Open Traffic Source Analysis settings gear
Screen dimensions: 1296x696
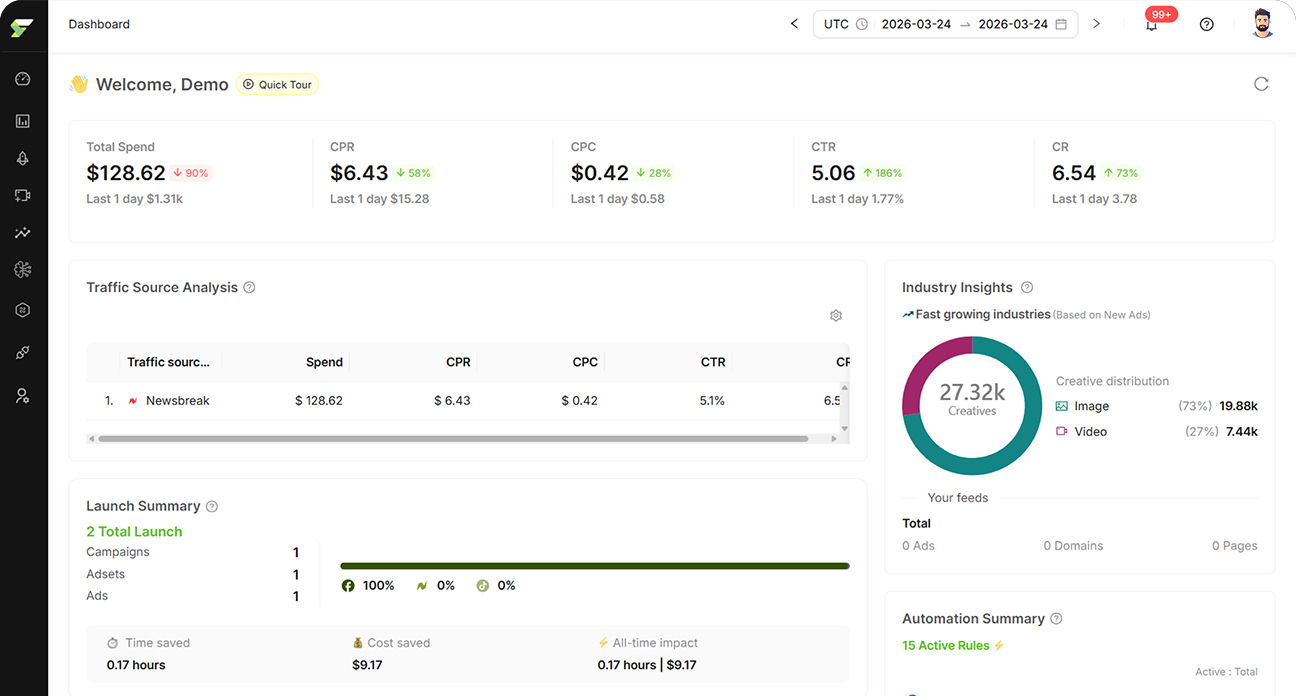click(x=836, y=316)
